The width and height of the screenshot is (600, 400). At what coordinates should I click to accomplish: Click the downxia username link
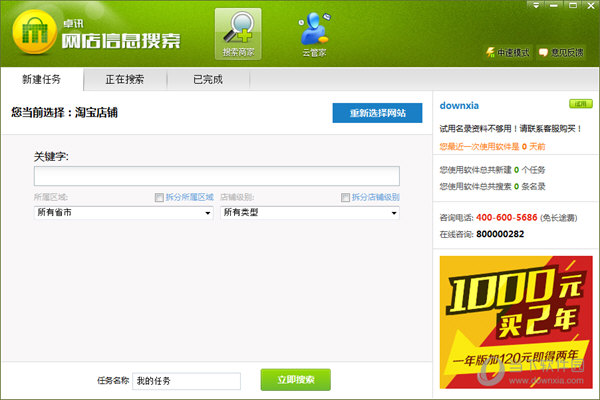459,106
